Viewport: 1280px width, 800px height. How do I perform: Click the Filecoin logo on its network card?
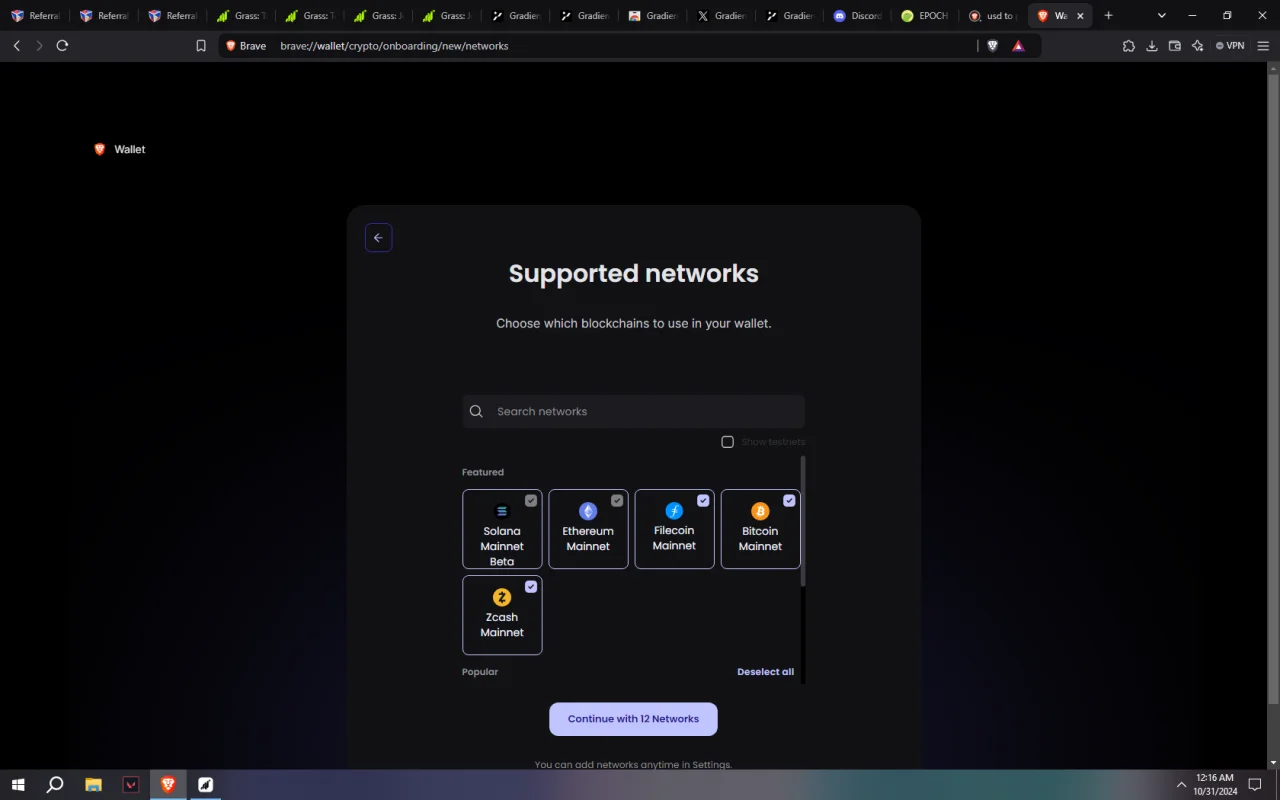click(674, 511)
